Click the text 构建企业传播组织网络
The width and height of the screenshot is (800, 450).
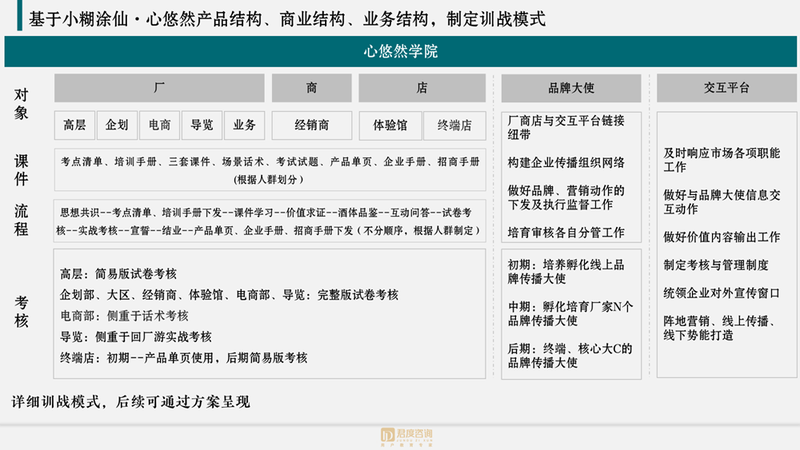(566, 163)
